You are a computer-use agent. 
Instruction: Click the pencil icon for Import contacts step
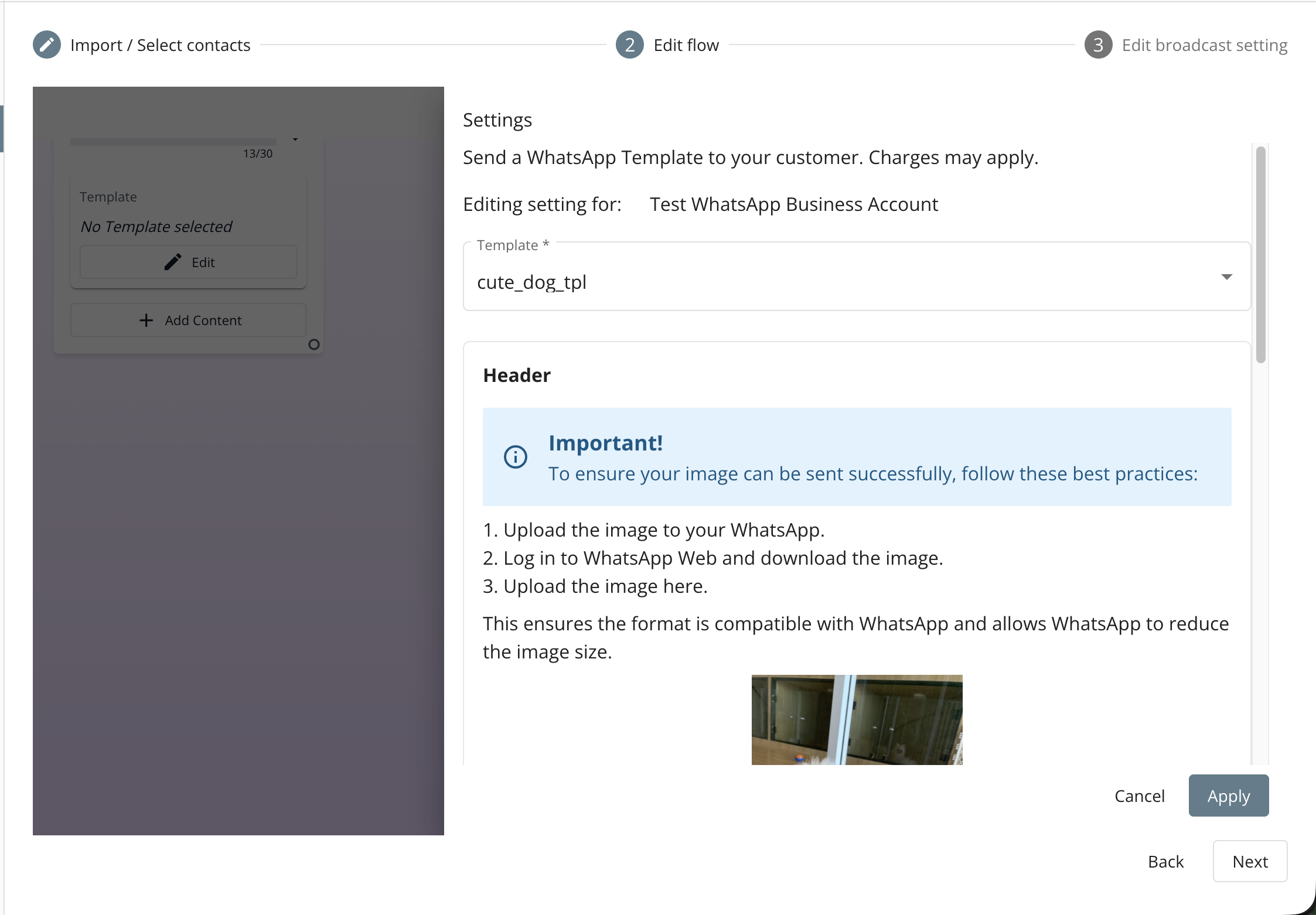47,45
